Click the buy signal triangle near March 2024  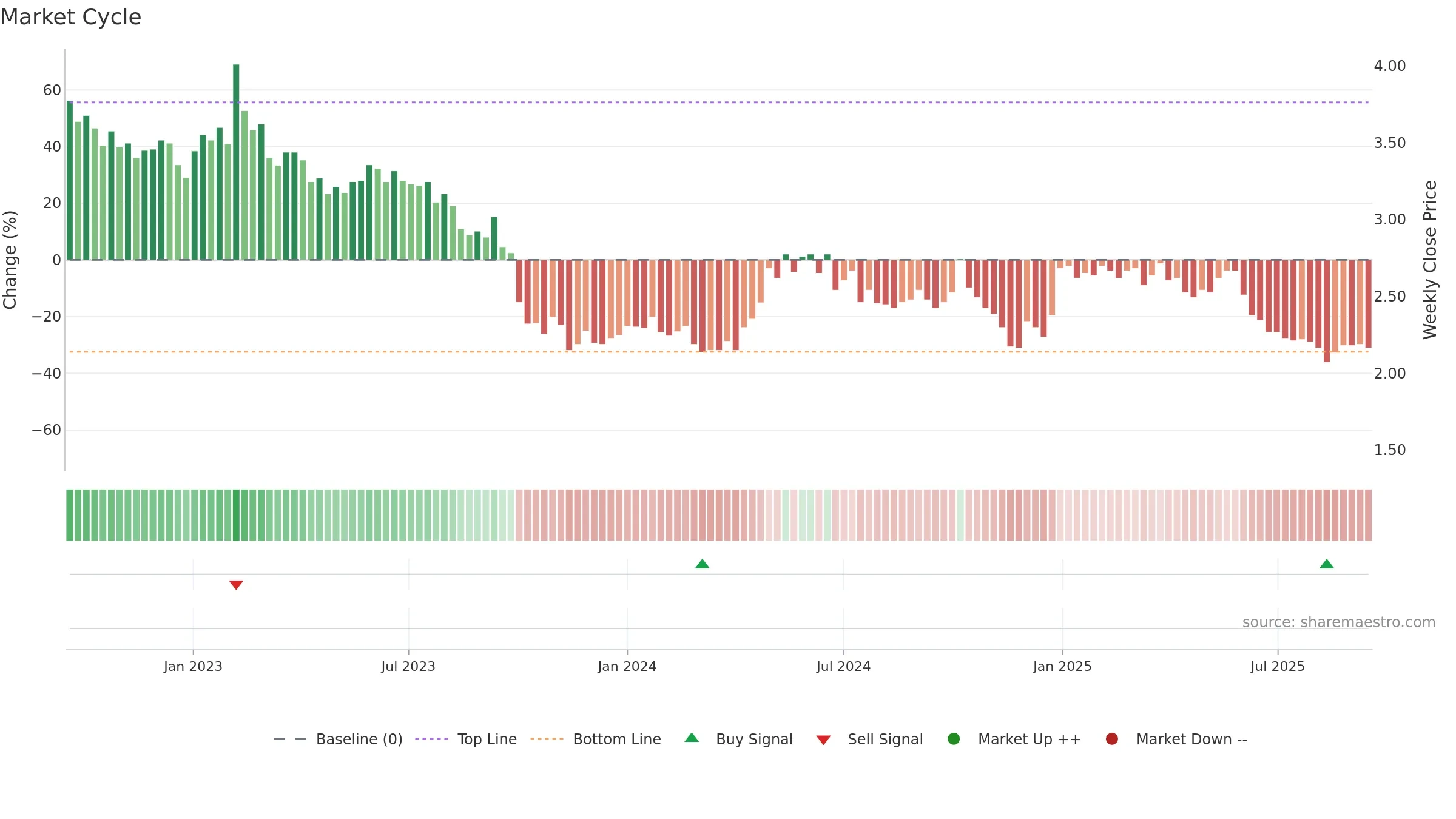pos(702,564)
